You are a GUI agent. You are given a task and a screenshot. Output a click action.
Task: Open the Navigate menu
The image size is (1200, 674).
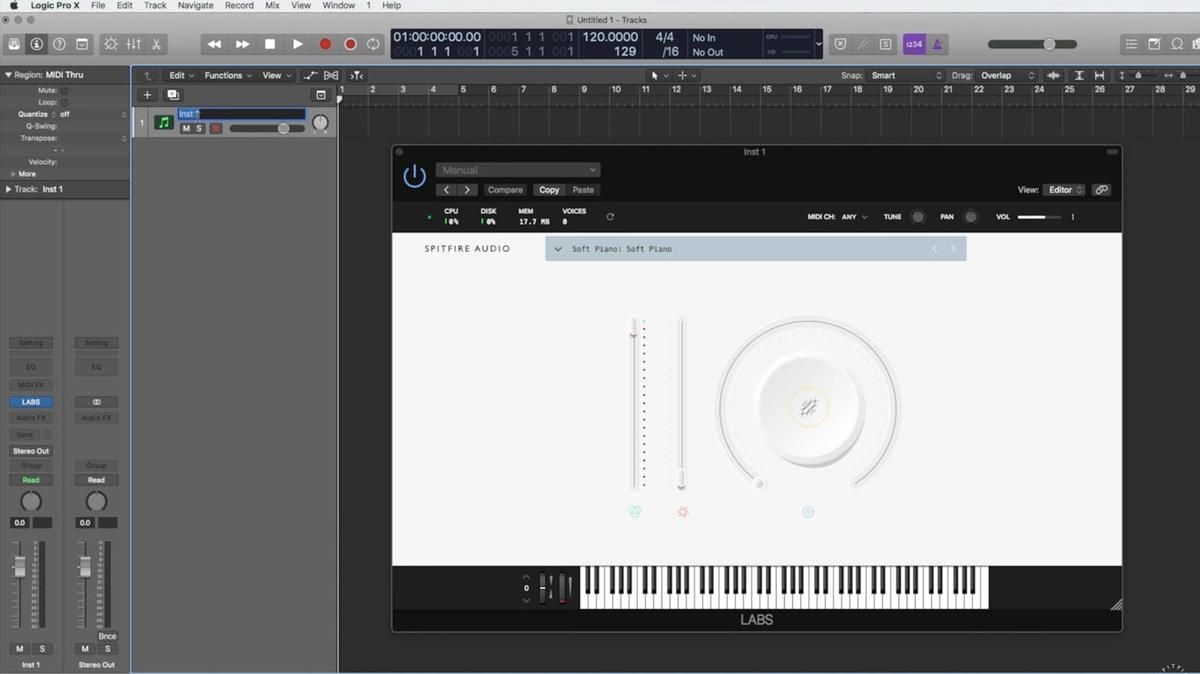point(195,5)
